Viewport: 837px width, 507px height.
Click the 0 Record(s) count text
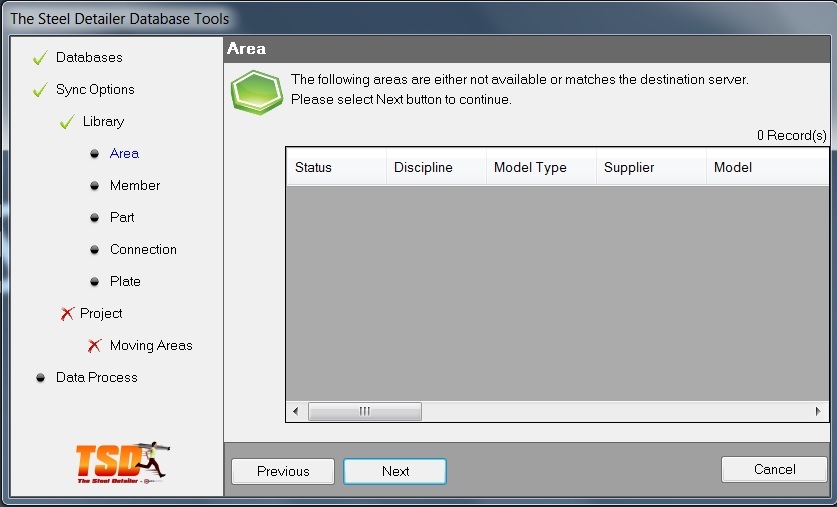[x=792, y=136]
